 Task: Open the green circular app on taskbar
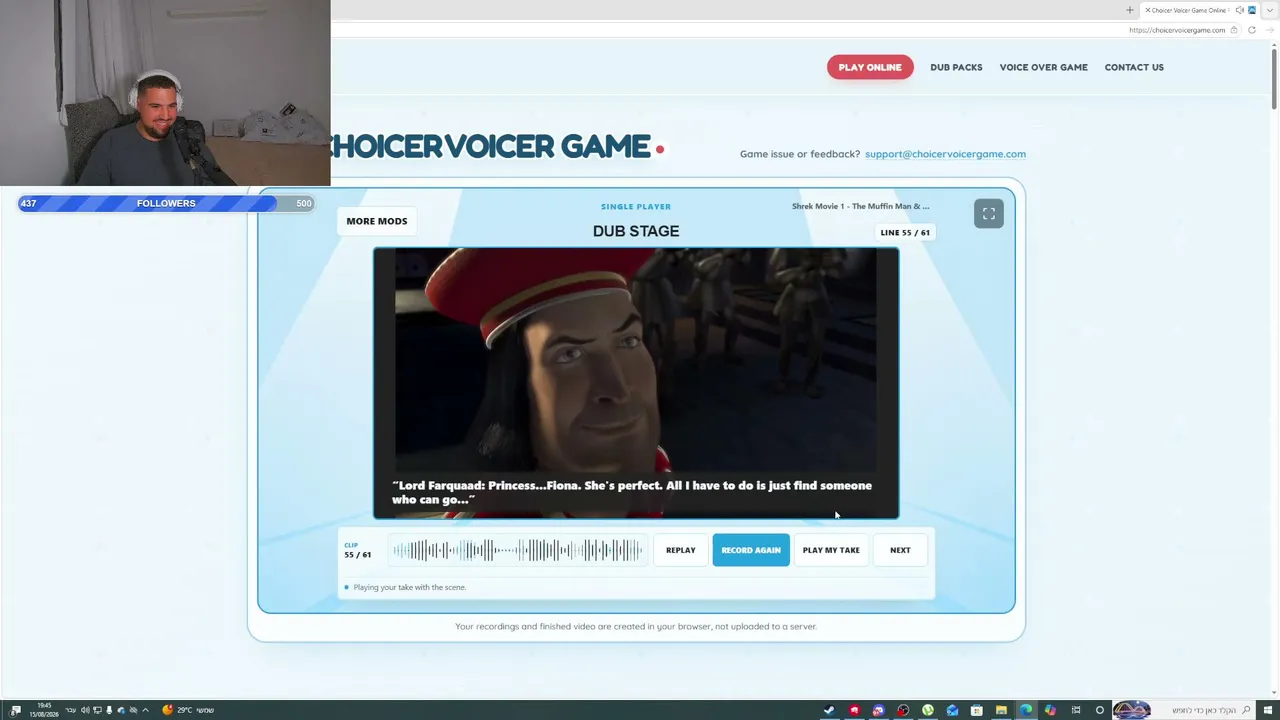(928, 710)
